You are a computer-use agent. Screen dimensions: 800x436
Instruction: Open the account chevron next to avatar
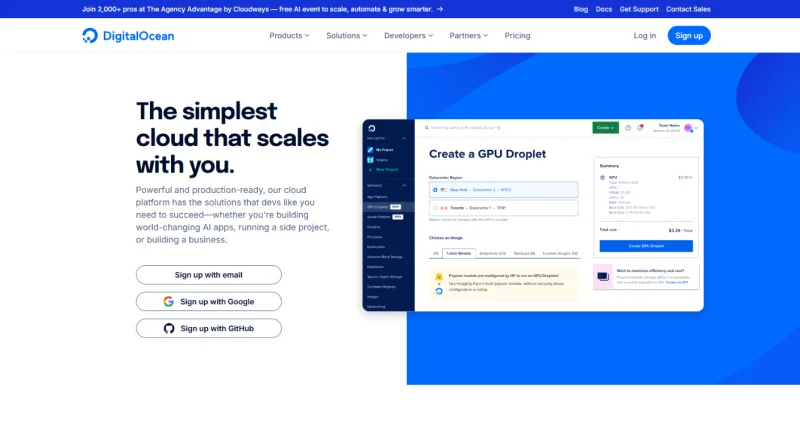tap(696, 129)
